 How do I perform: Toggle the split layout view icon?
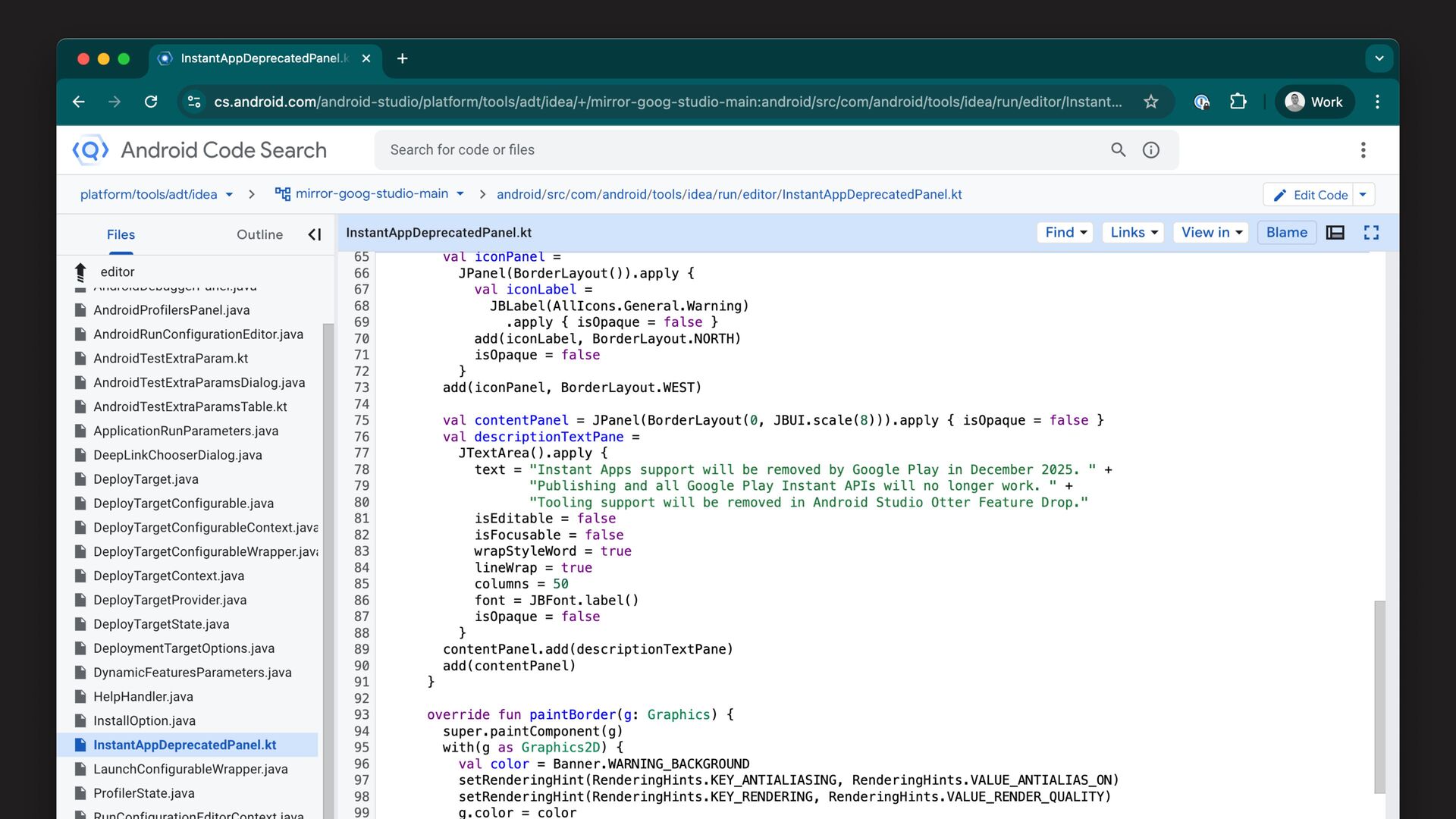pyautogui.click(x=1335, y=233)
